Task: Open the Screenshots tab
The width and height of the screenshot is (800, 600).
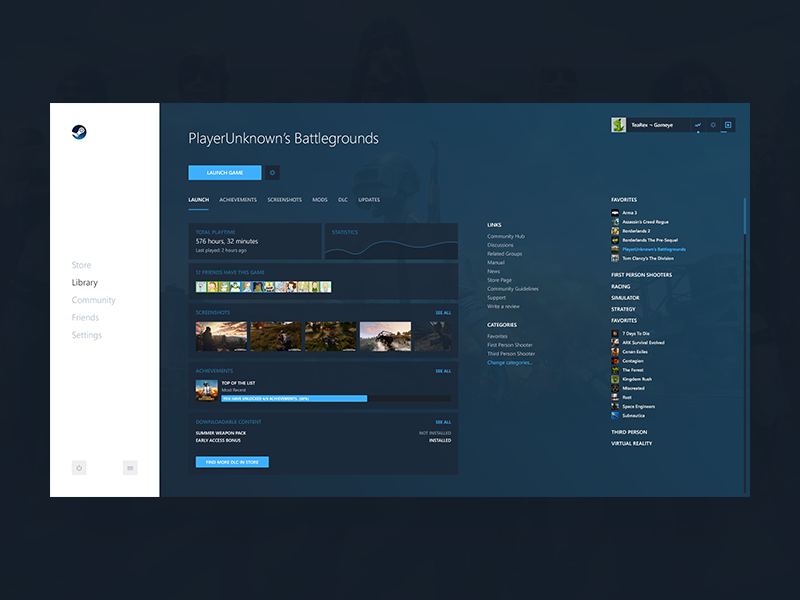Action: [x=284, y=200]
